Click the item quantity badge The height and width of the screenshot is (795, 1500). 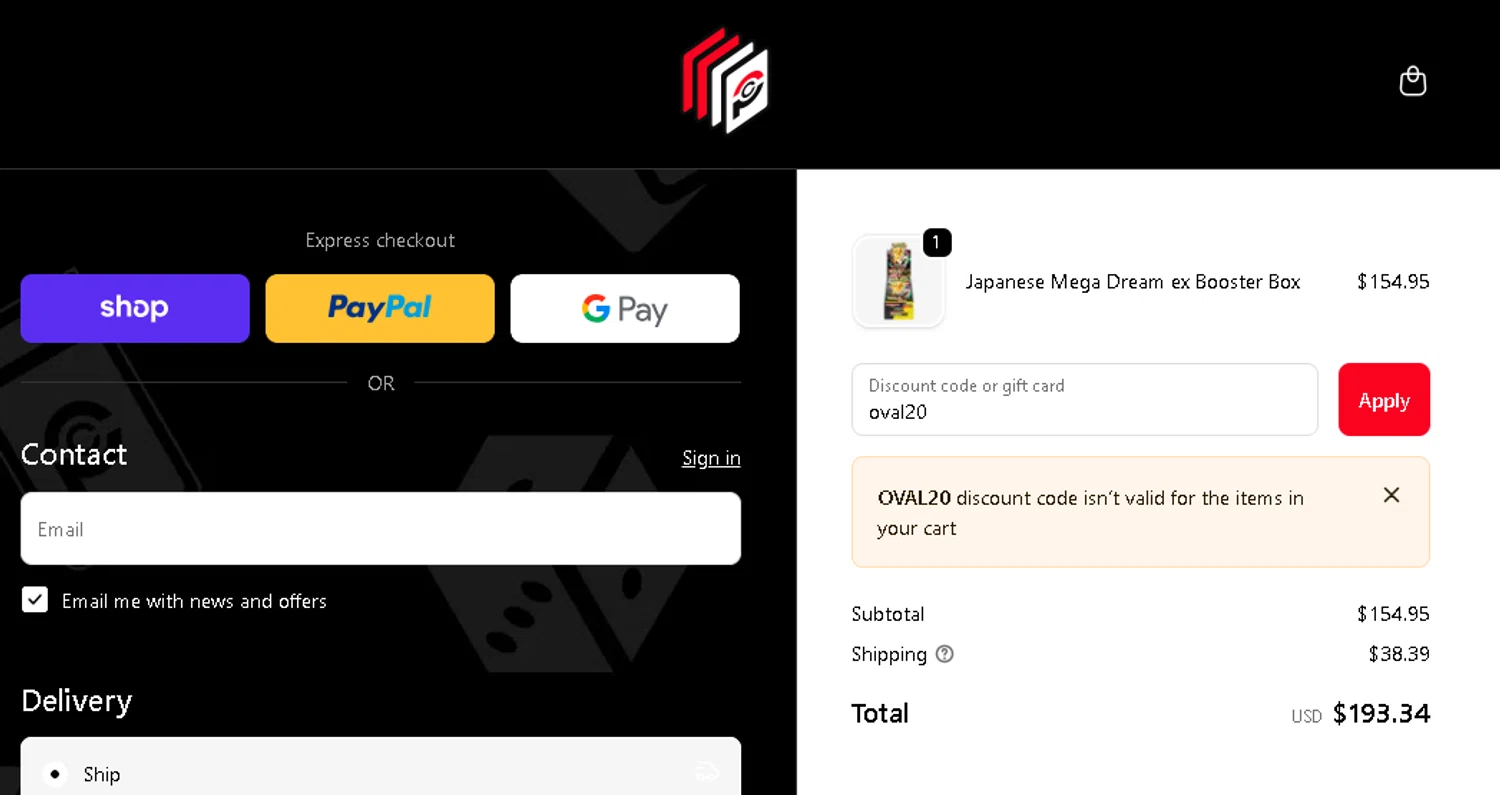point(937,242)
